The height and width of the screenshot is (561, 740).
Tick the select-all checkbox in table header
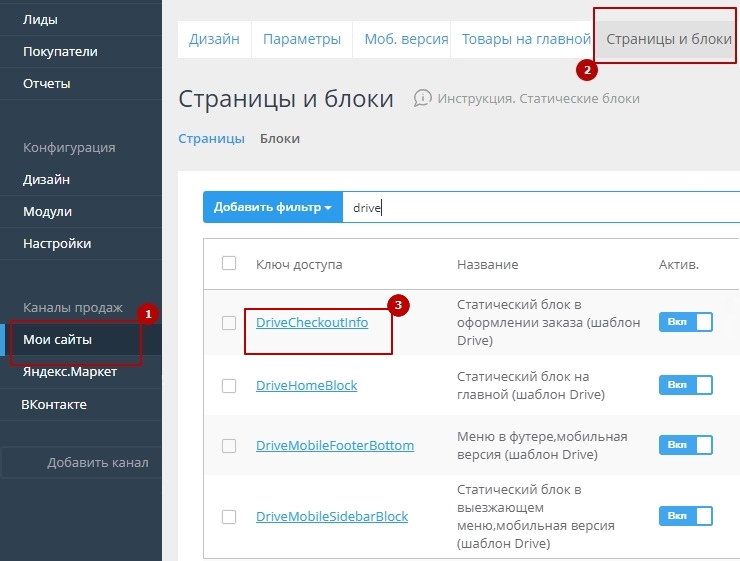229,263
